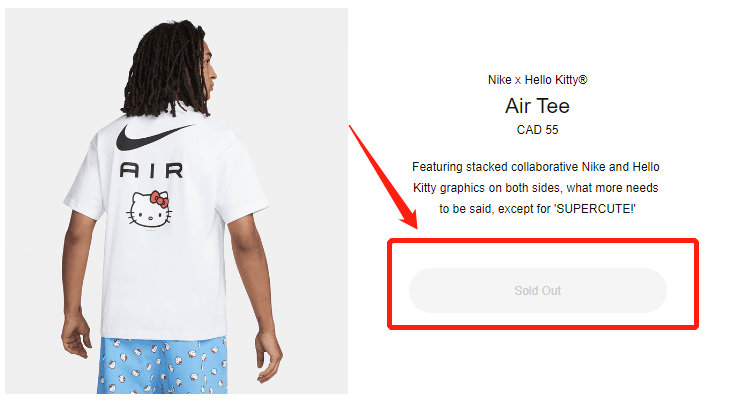Click the 'SUPERCUTE!' word in description
Image resolution: width=729 pixels, height=401 pixels.
pyautogui.click(x=594, y=209)
